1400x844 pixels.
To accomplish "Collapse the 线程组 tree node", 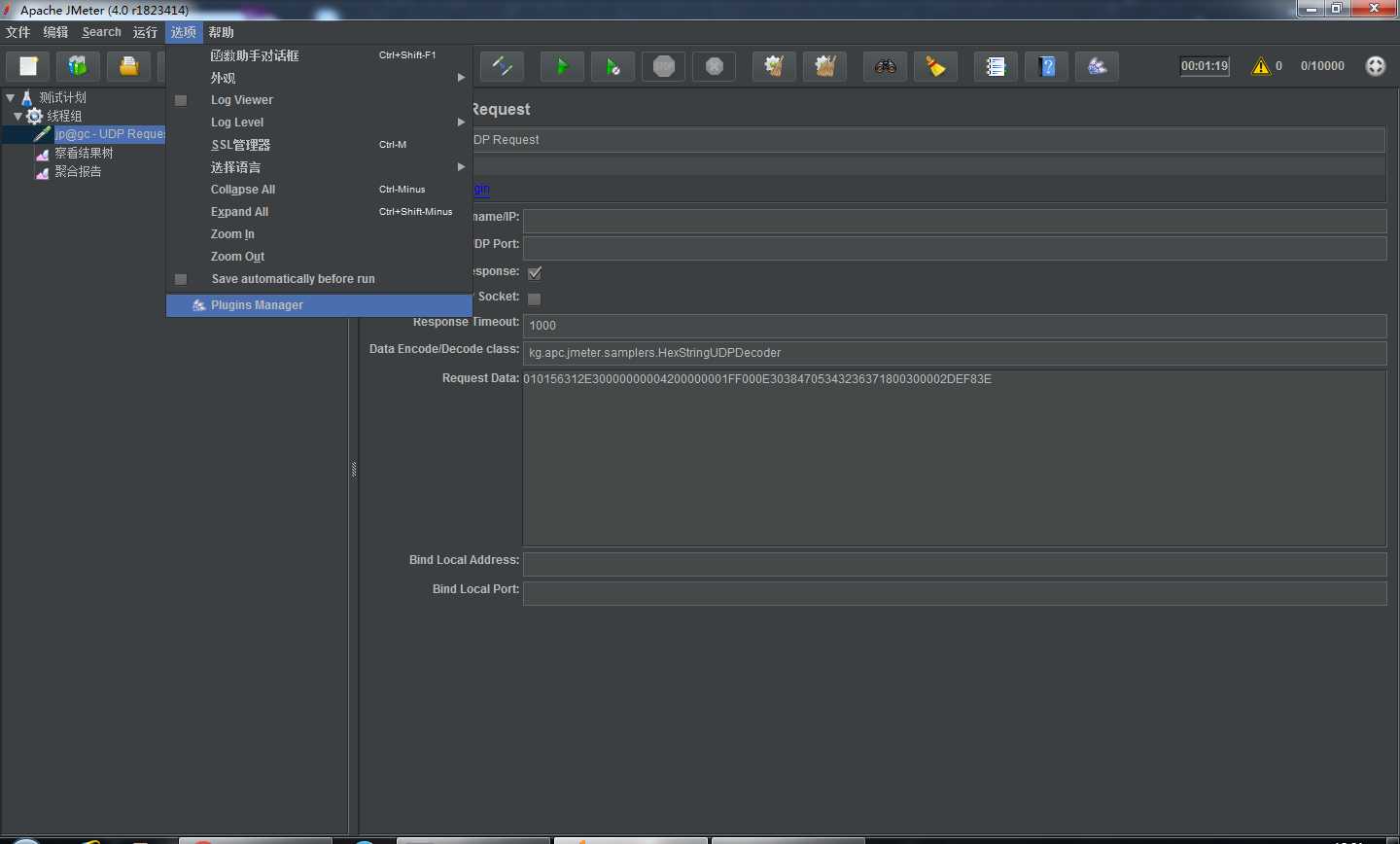I will point(17,116).
